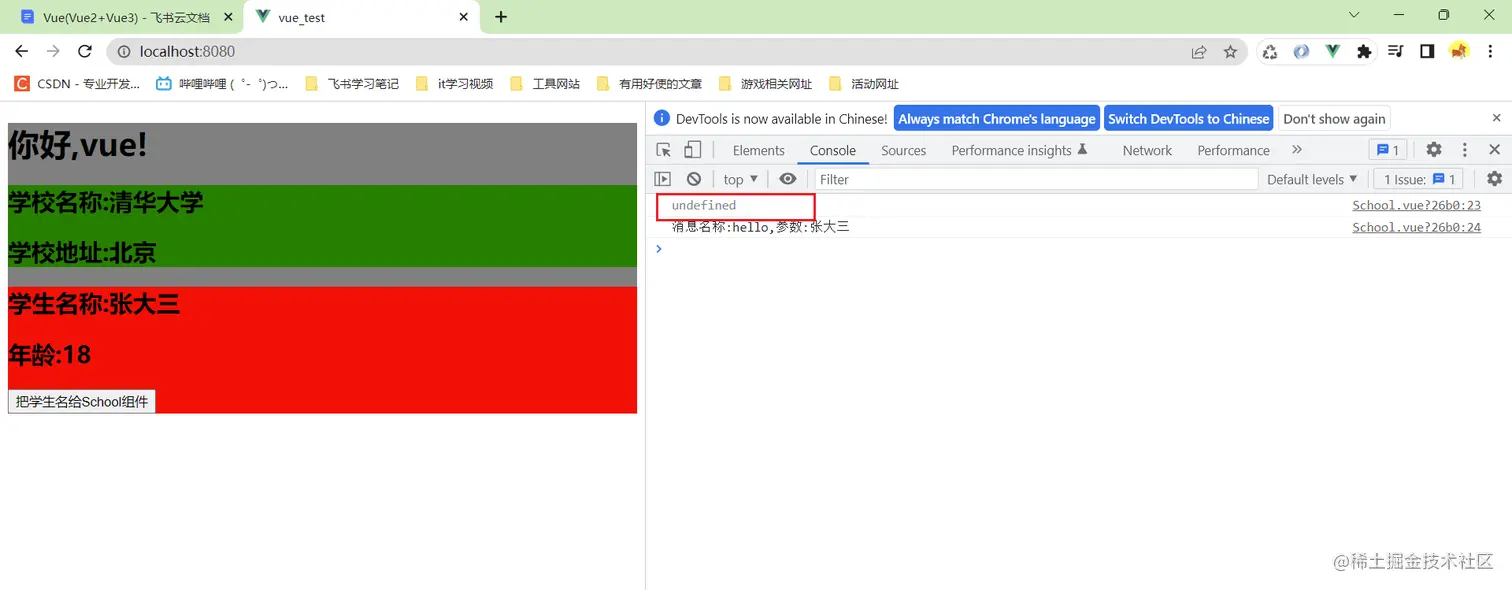Open the CSDN bookmark
Viewport: 1512px width, 590px height.
pyautogui.click(x=77, y=84)
